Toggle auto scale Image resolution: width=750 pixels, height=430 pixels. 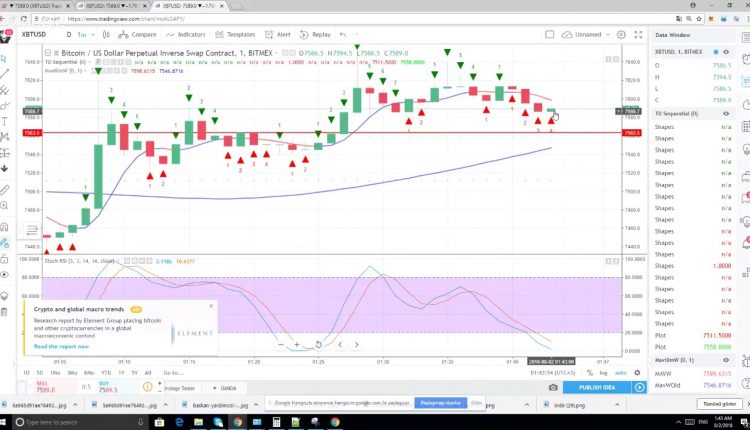click(x=620, y=373)
